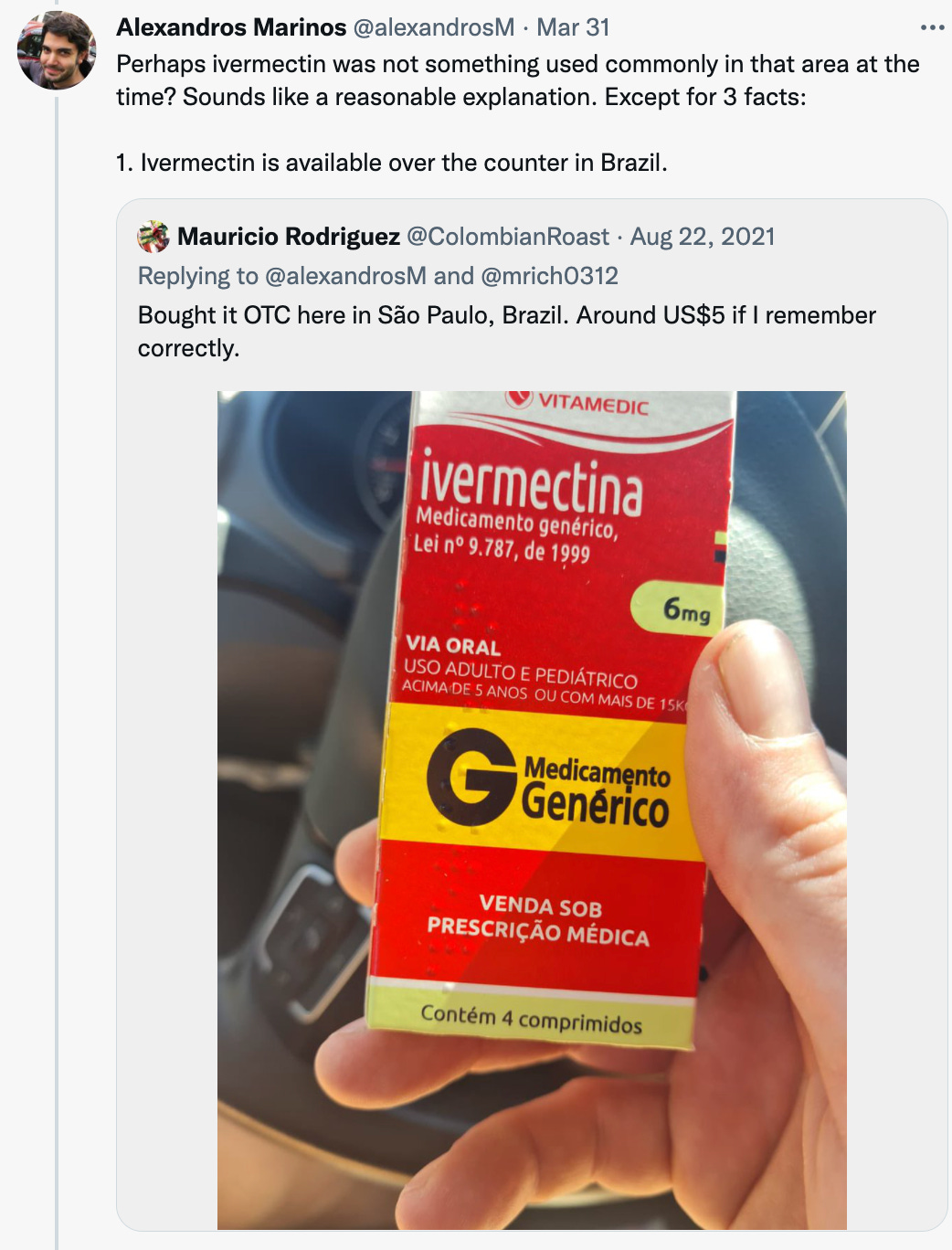
Task: Open the three-dot More menu on tweet
Action: 932,27
